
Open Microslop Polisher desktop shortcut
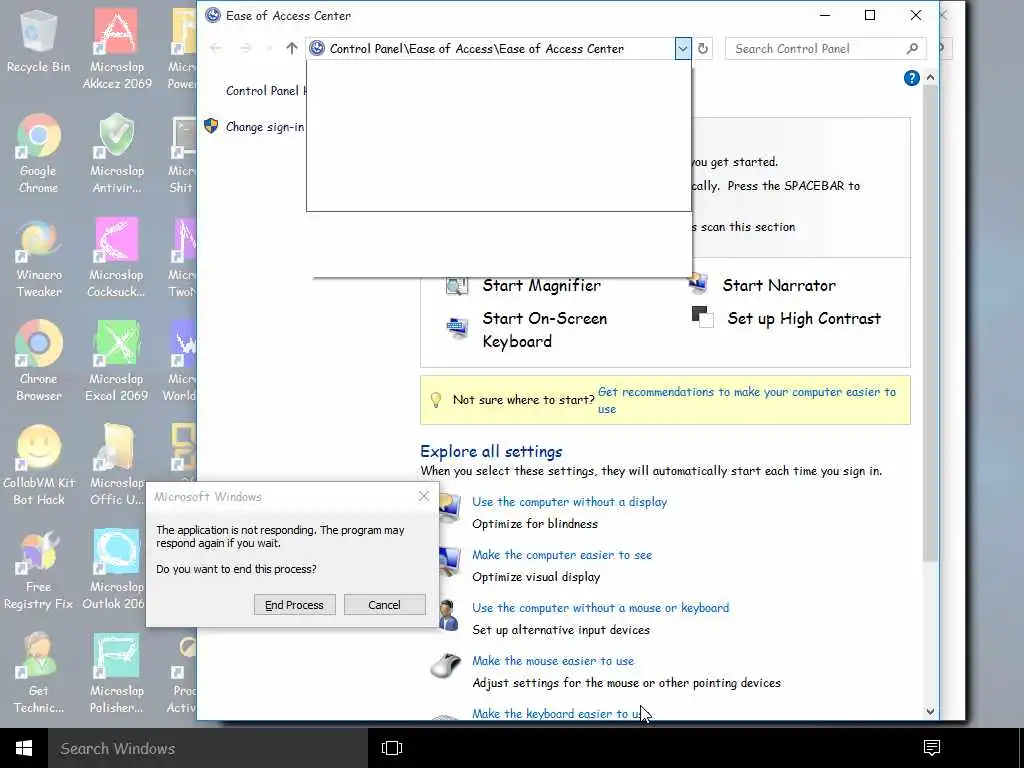click(x=116, y=673)
